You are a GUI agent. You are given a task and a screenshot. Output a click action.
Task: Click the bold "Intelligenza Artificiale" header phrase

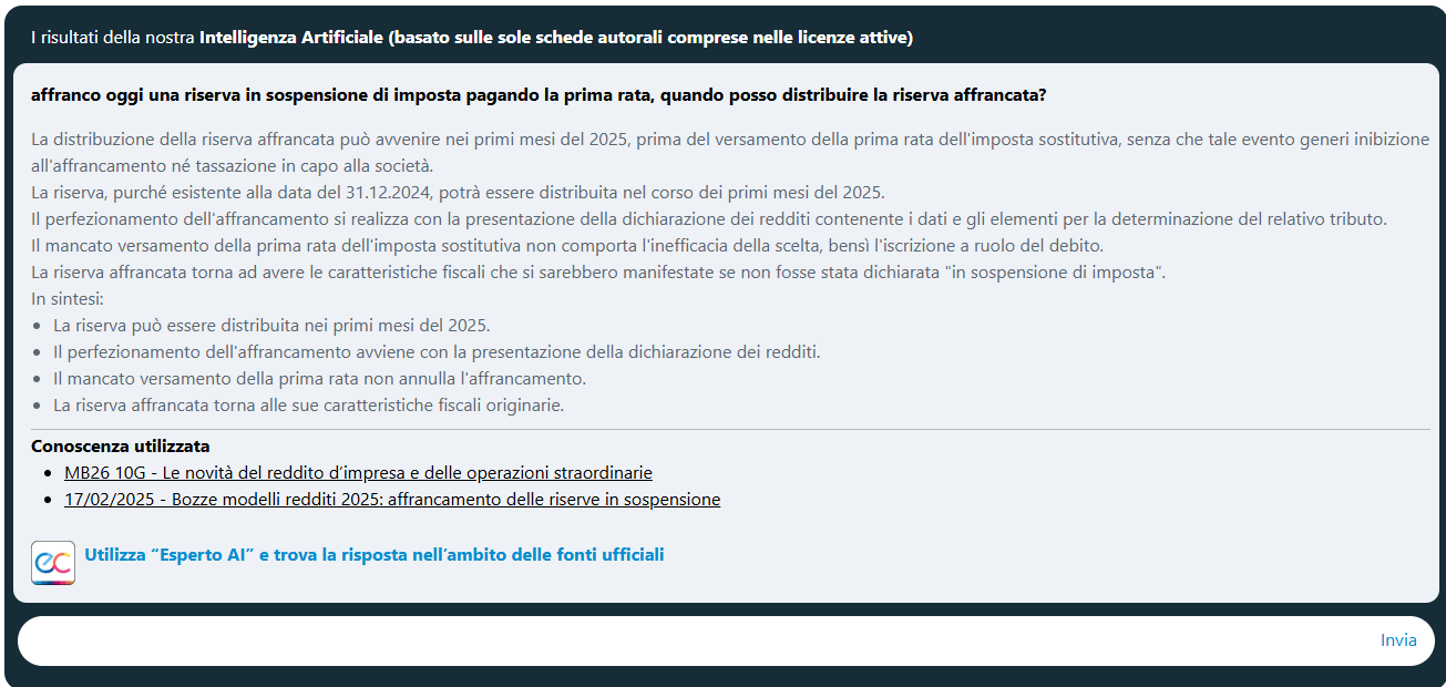point(291,38)
